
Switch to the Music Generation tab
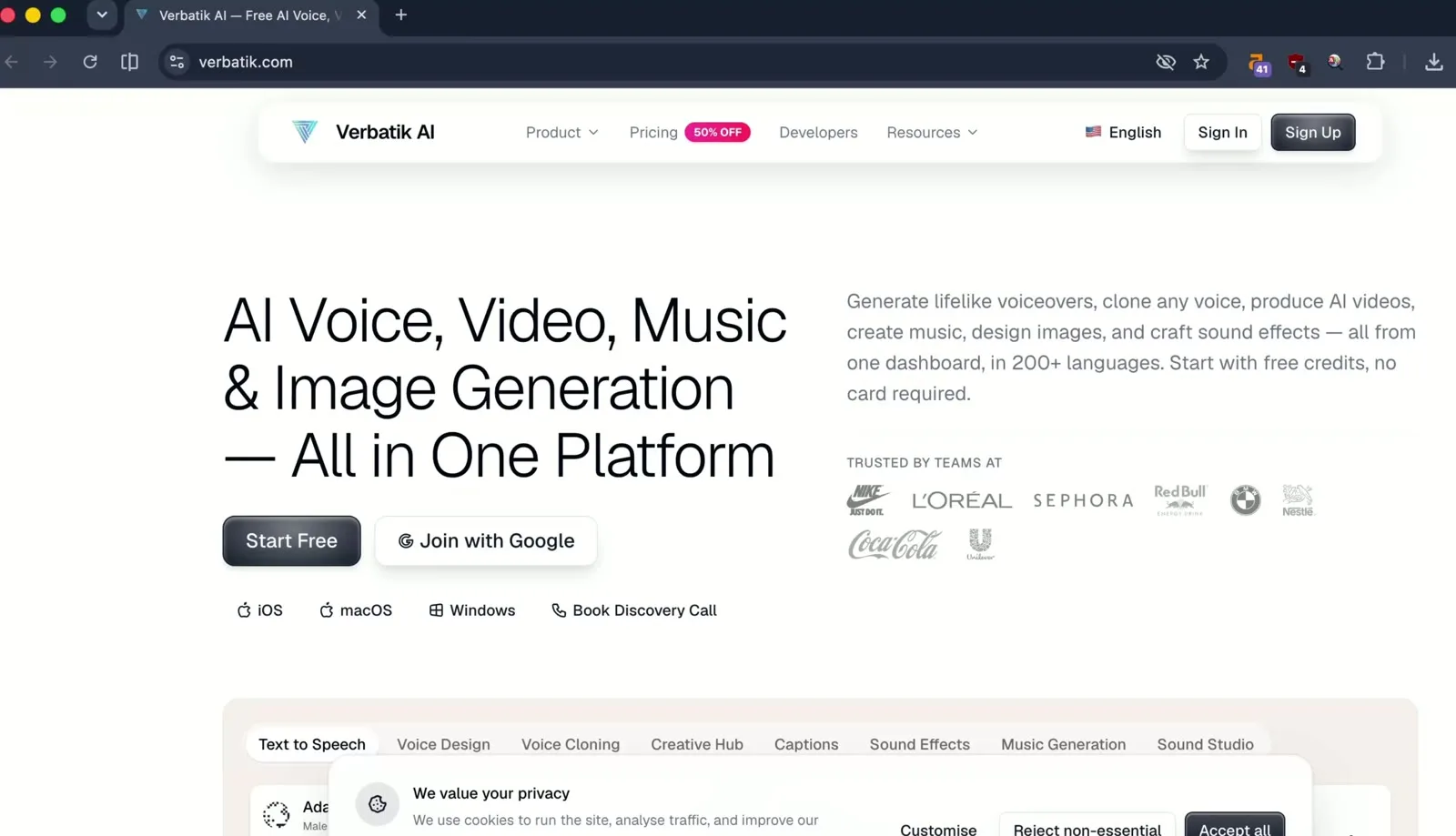(1064, 744)
